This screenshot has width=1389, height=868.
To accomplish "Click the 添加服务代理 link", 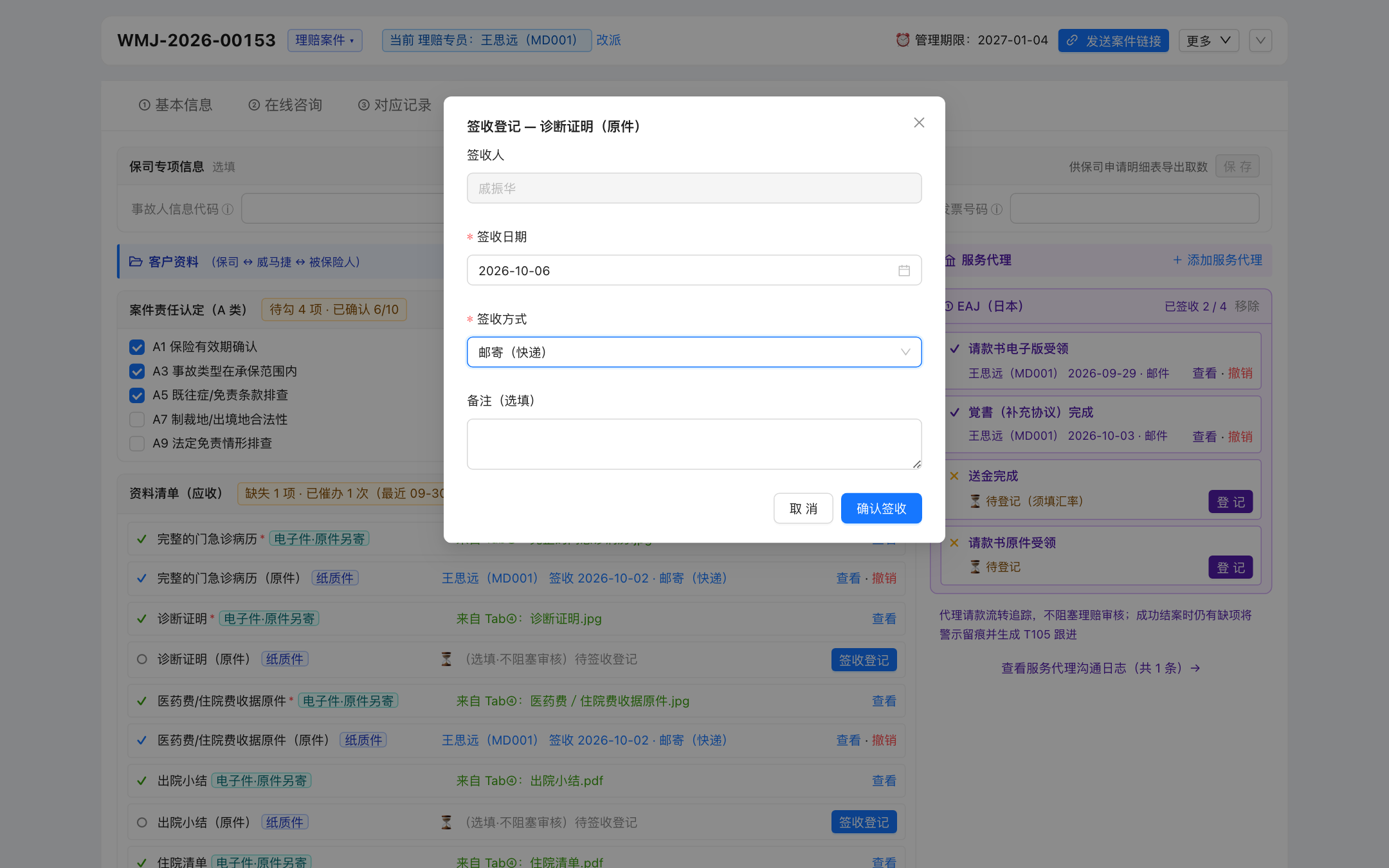I will coord(1217,260).
